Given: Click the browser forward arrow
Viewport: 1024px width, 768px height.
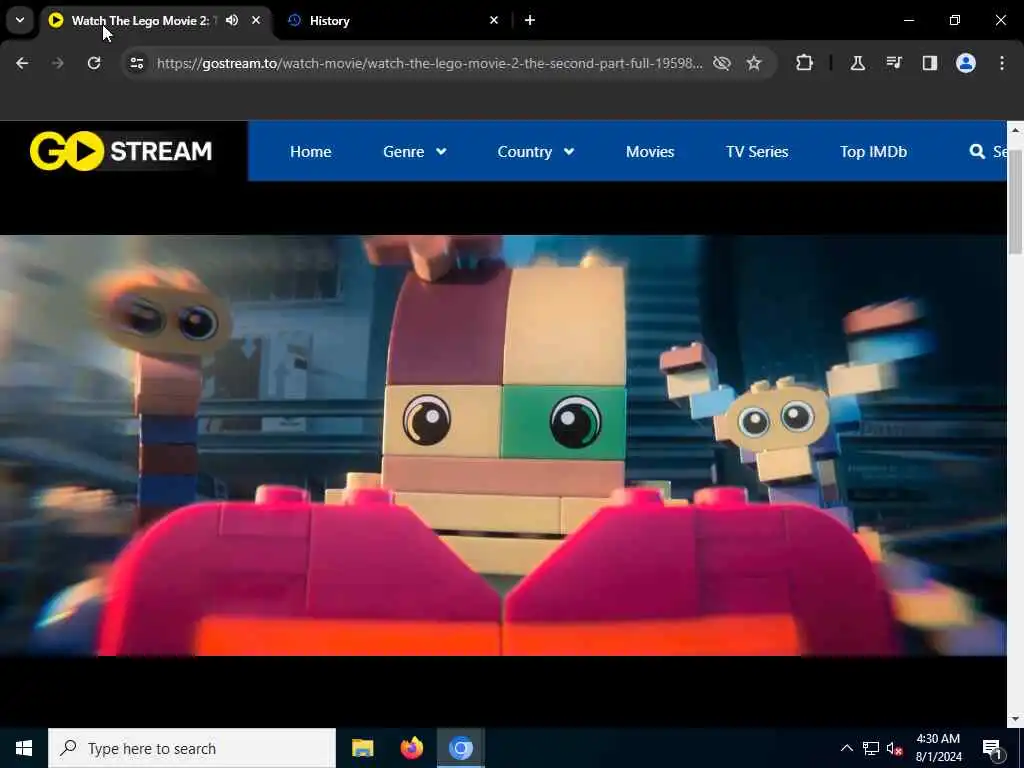Looking at the screenshot, I should pyautogui.click(x=58, y=63).
